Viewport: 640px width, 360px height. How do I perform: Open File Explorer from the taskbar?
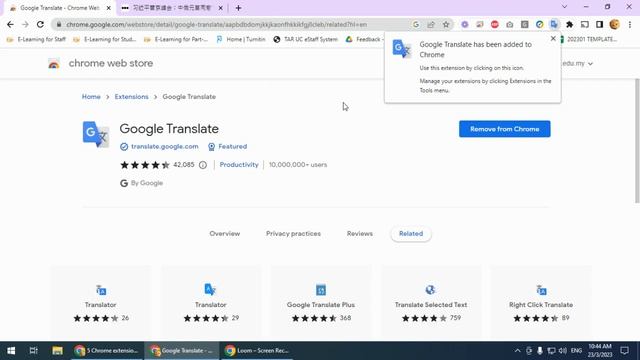57,351
